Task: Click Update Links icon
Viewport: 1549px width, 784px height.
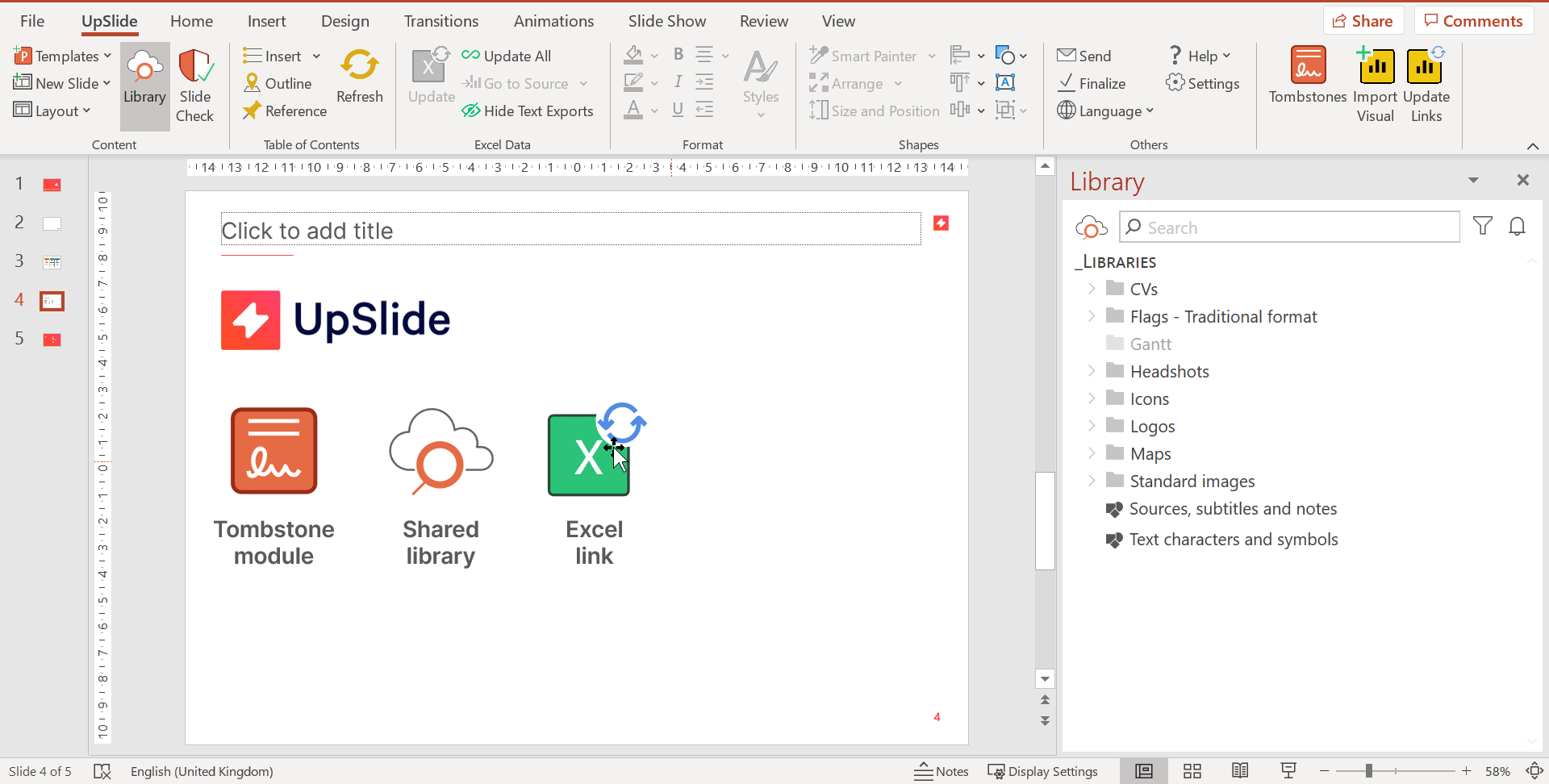Action: [x=1426, y=65]
